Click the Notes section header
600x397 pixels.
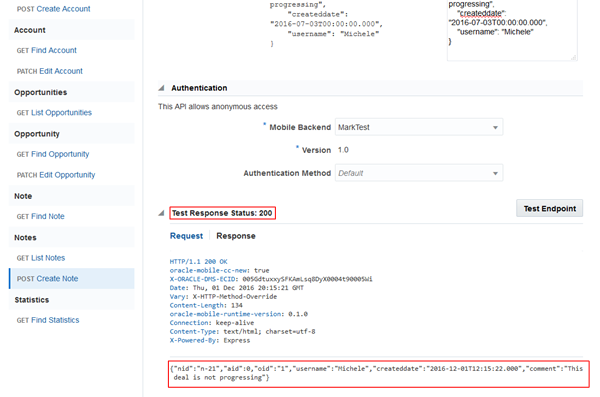coord(72,237)
